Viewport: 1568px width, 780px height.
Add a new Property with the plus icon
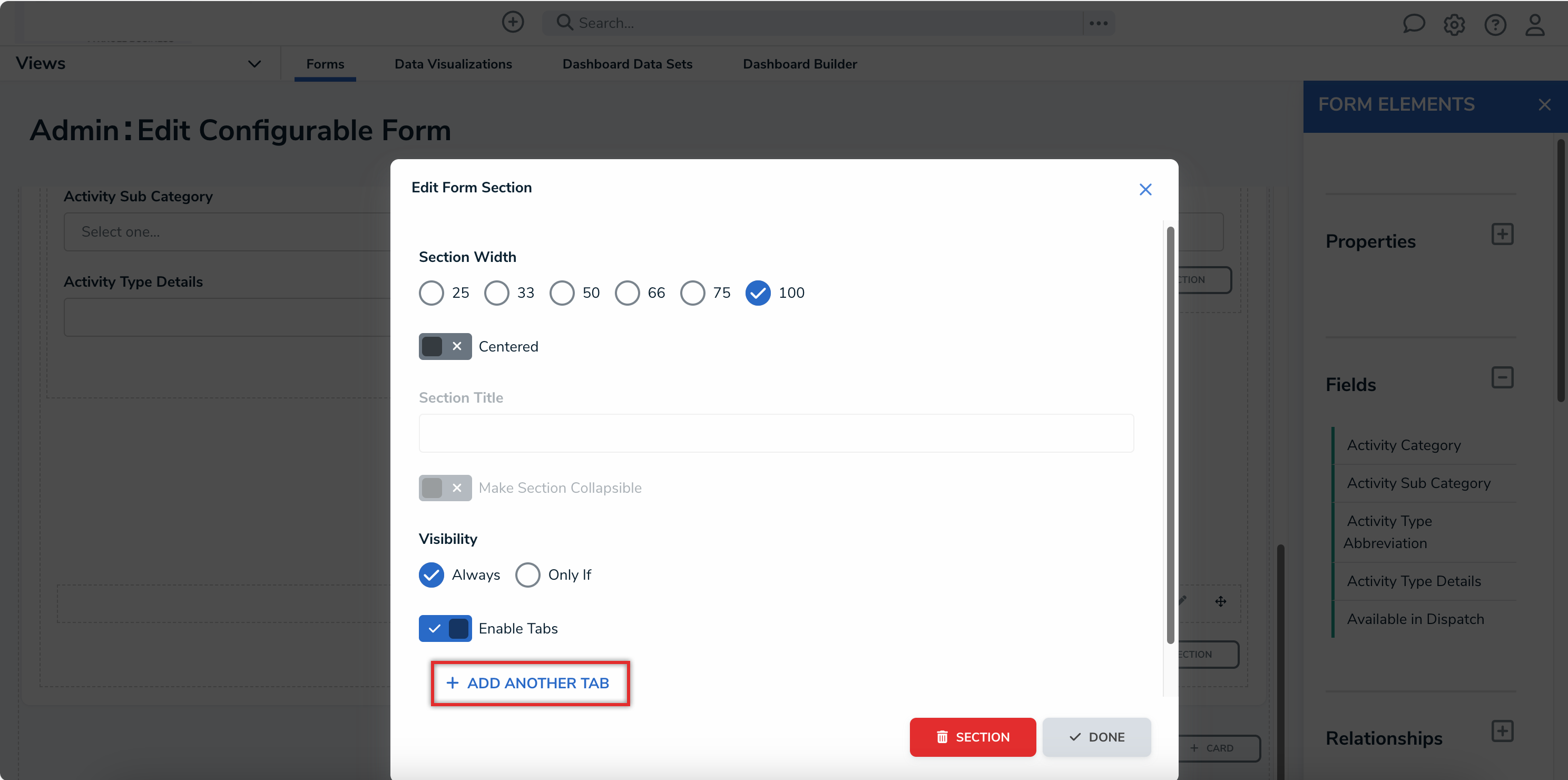[1503, 234]
